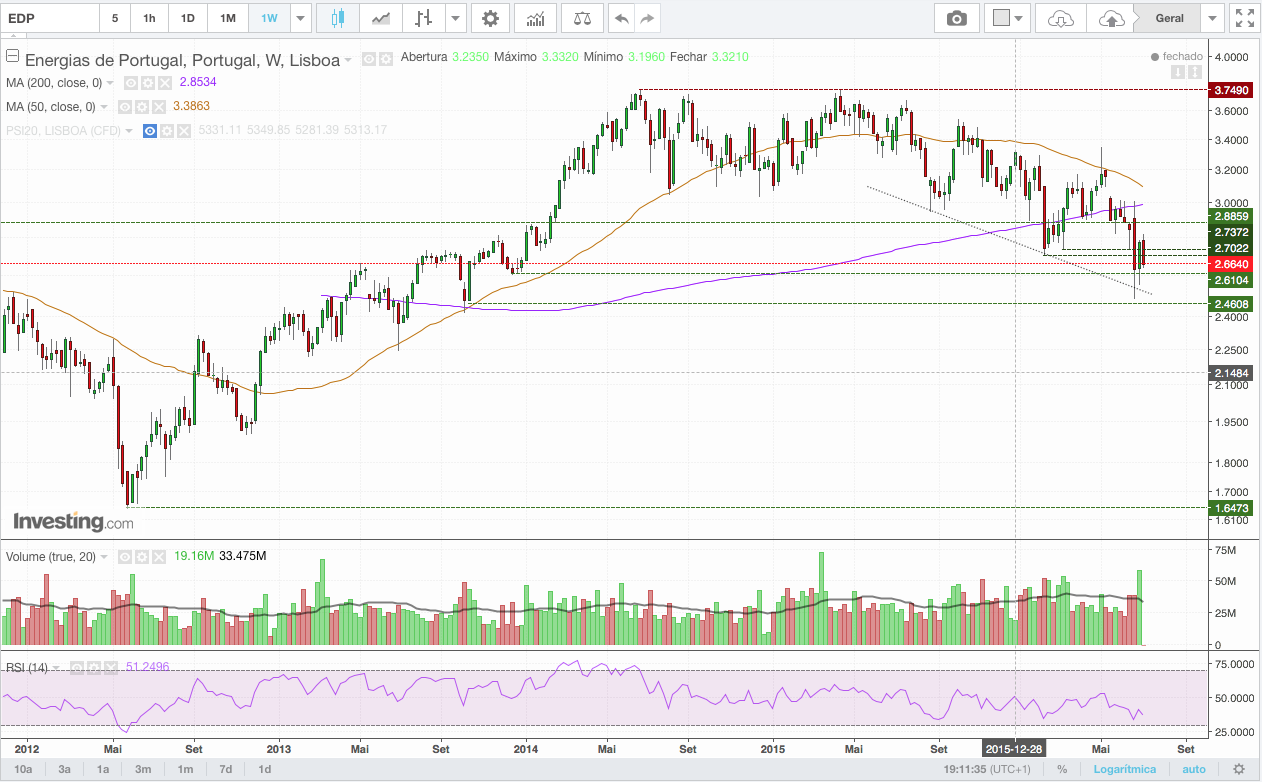The height and width of the screenshot is (782, 1262).
Task: Hide the RSI (14) indicator
Action: pos(77,668)
